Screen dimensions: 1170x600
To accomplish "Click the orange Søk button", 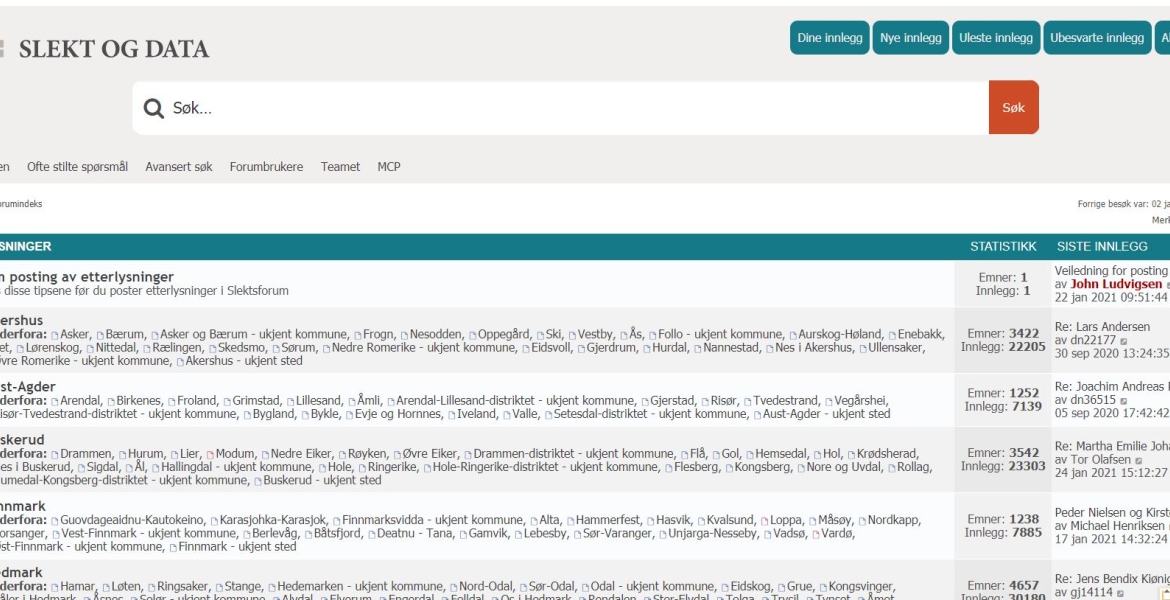I will (1013, 107).
